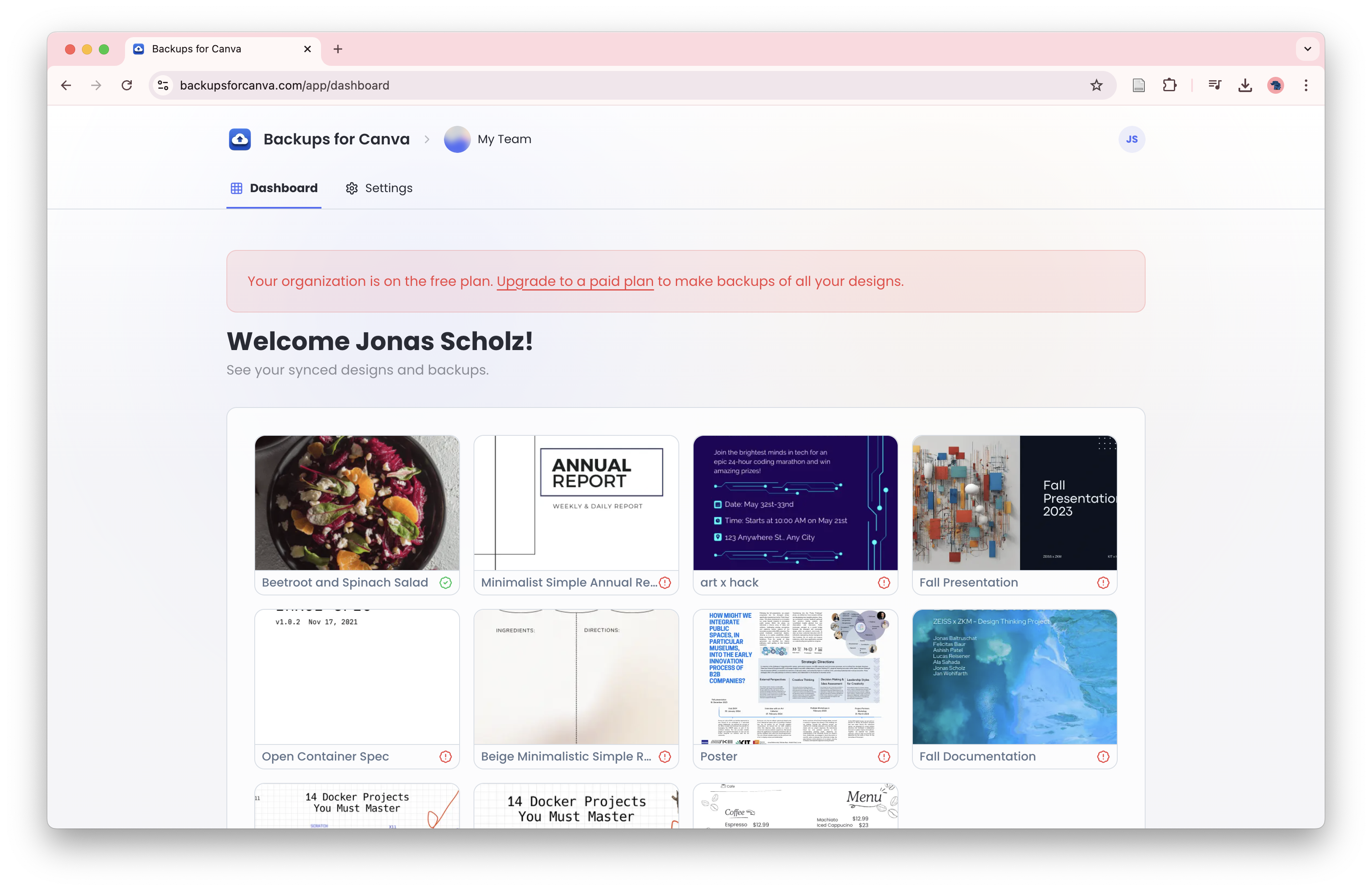Screen dimensions: 1372x891
Task: Click the warning icon on Fall Presentation card
Action: coord(1103,583)
